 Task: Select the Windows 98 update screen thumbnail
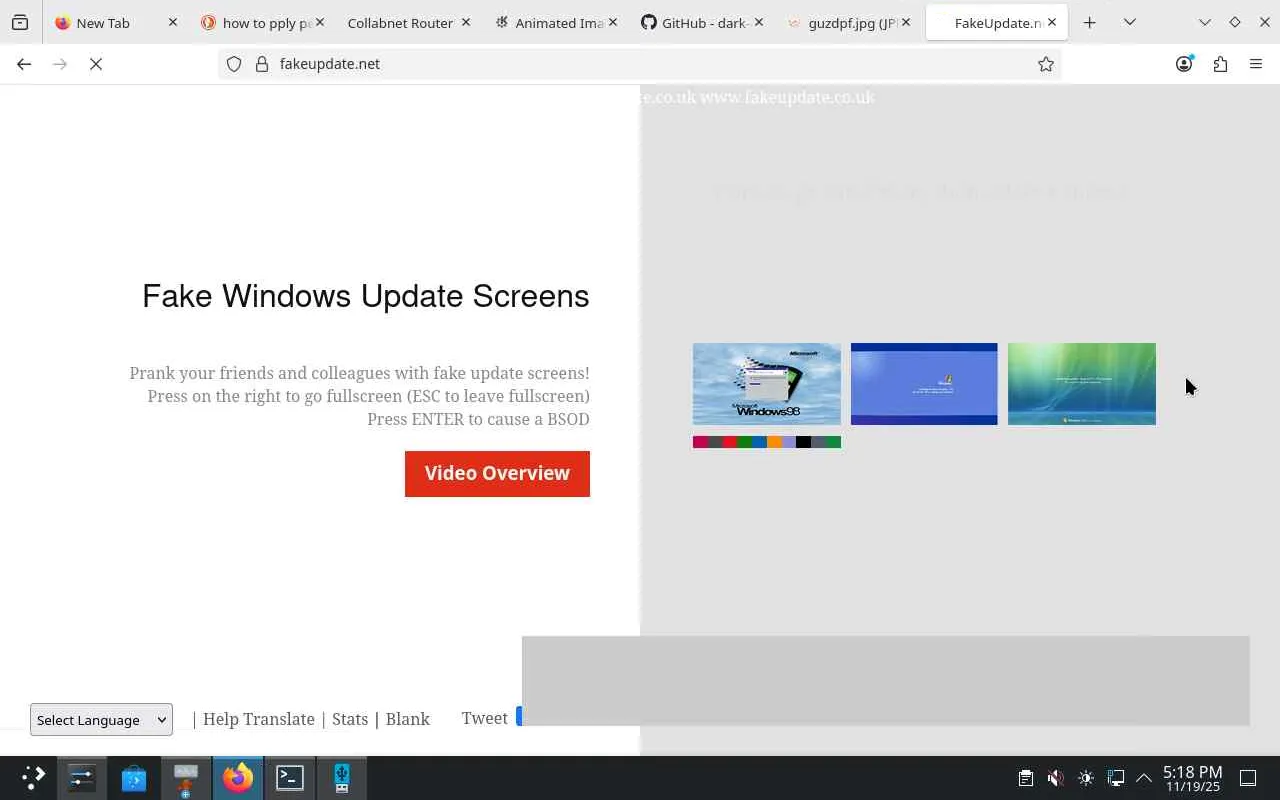(x=767, y=384)
